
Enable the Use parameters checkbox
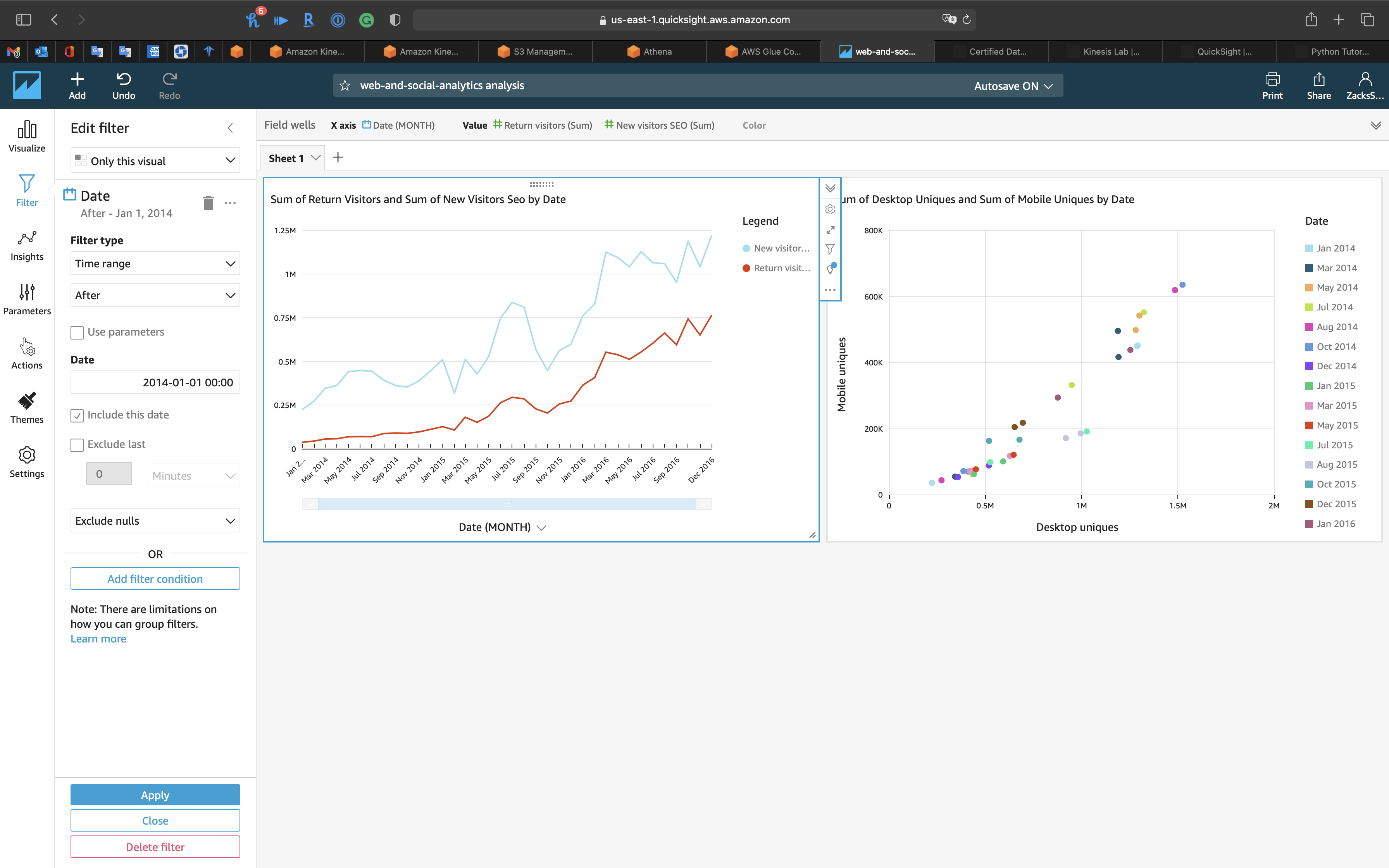(x=77, y=332)
